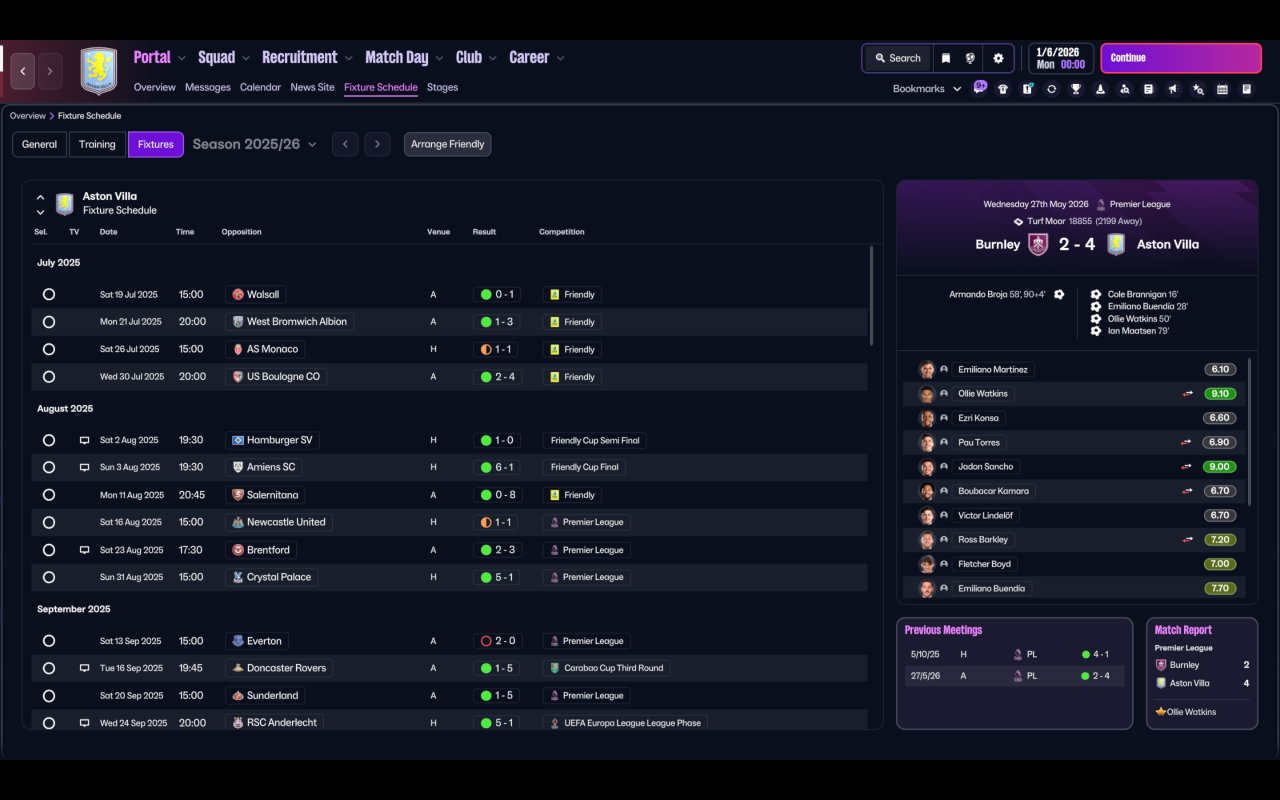Click the document report bookmark icon
Screen dimensions: 1280x800
coord(1149,89)
